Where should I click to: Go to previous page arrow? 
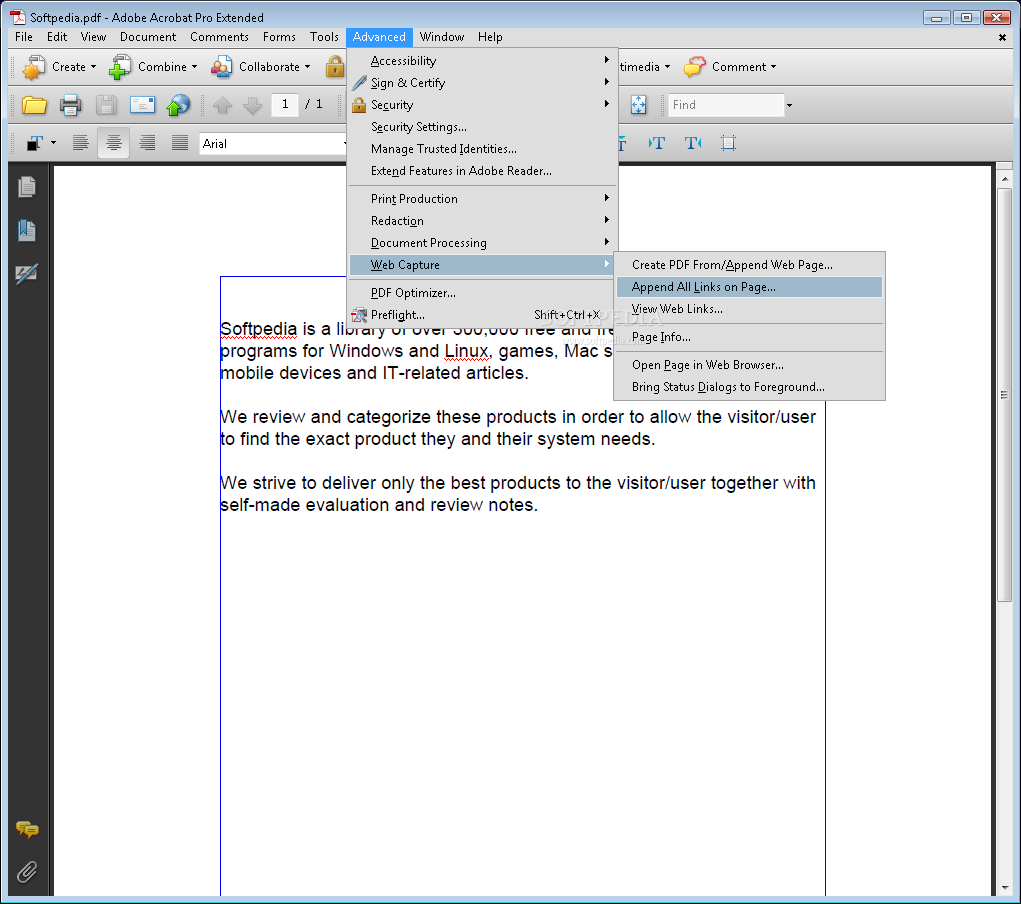coord(222,105)
